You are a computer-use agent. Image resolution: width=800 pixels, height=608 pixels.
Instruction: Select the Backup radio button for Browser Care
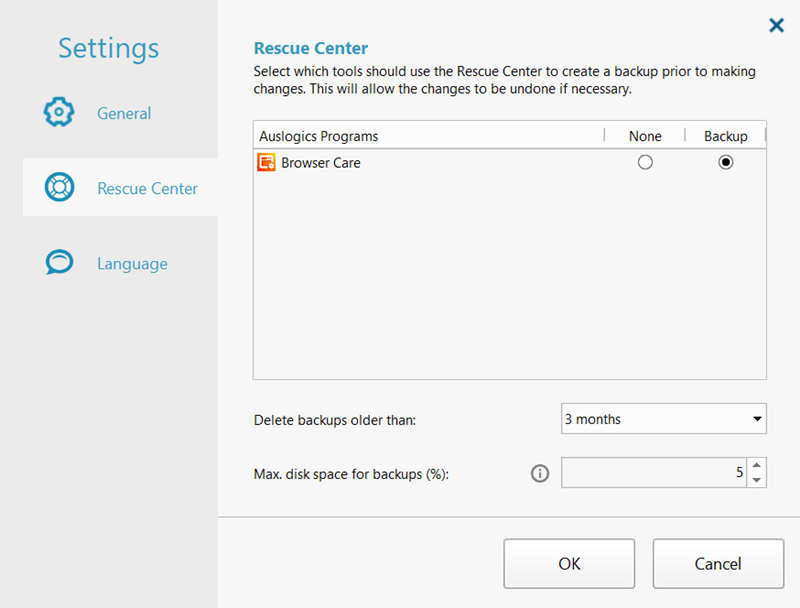725,162
